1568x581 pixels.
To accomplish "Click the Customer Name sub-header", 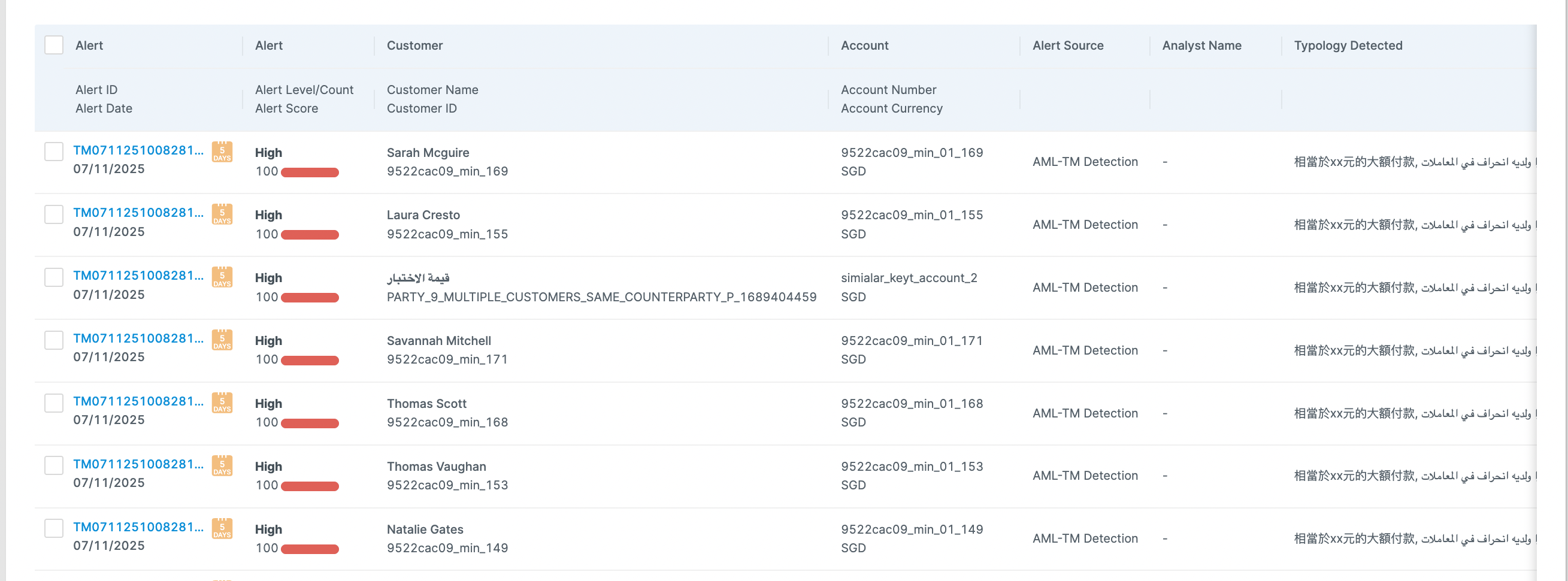I will point(432,89).
